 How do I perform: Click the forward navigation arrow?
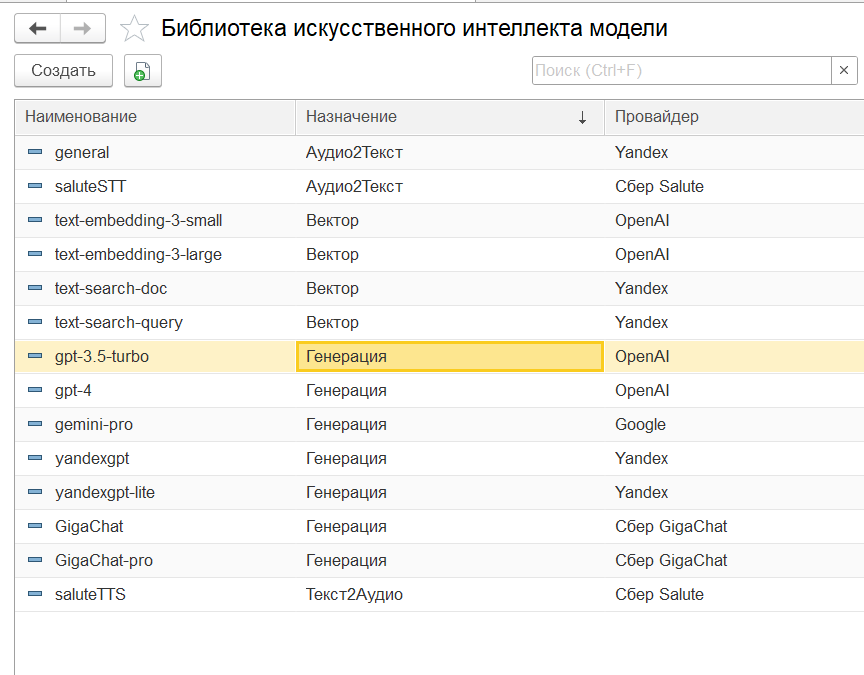pyautogui.click(x=82, y=29)
